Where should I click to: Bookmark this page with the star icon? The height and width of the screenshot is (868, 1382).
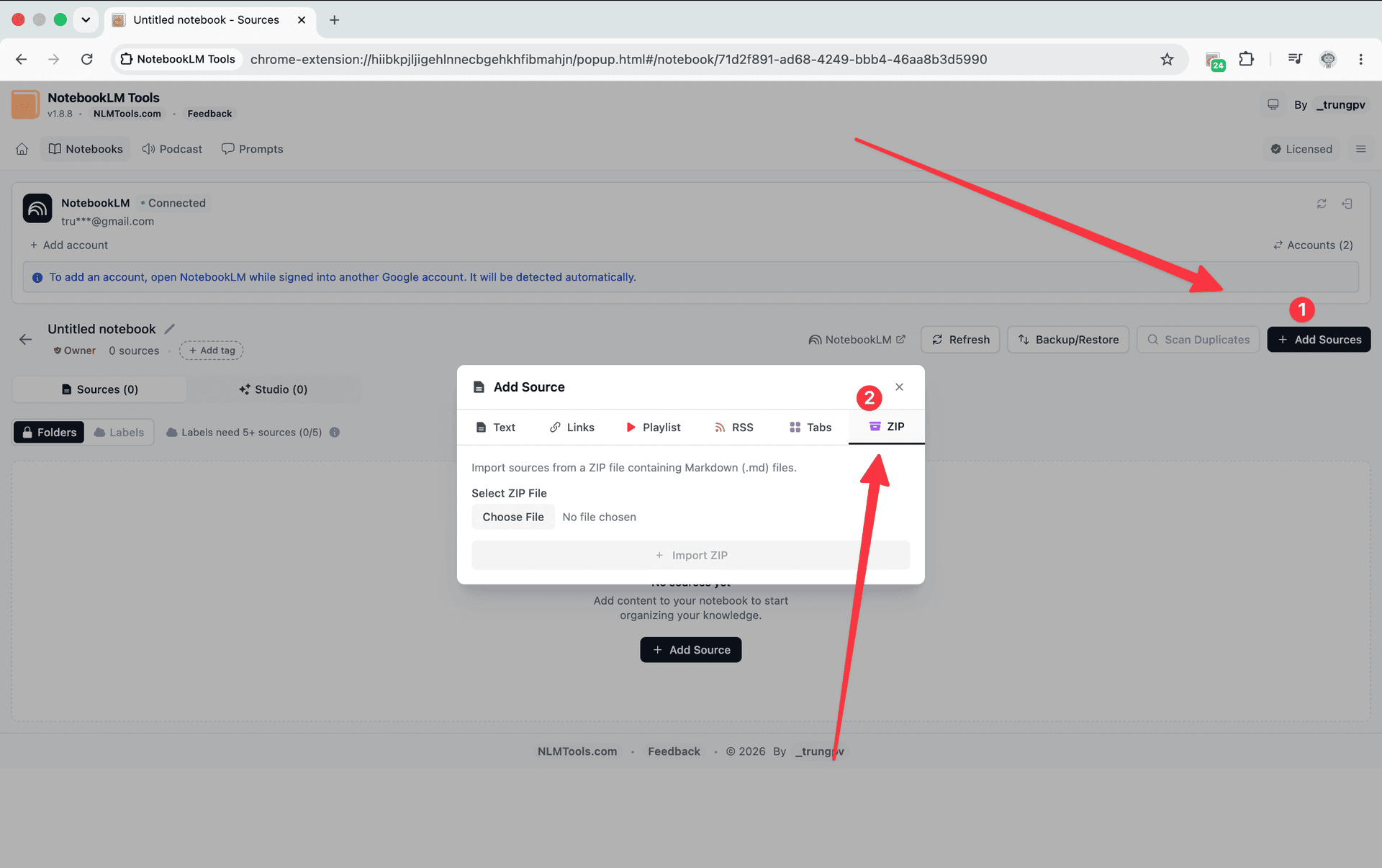[x=1167, y=59]
